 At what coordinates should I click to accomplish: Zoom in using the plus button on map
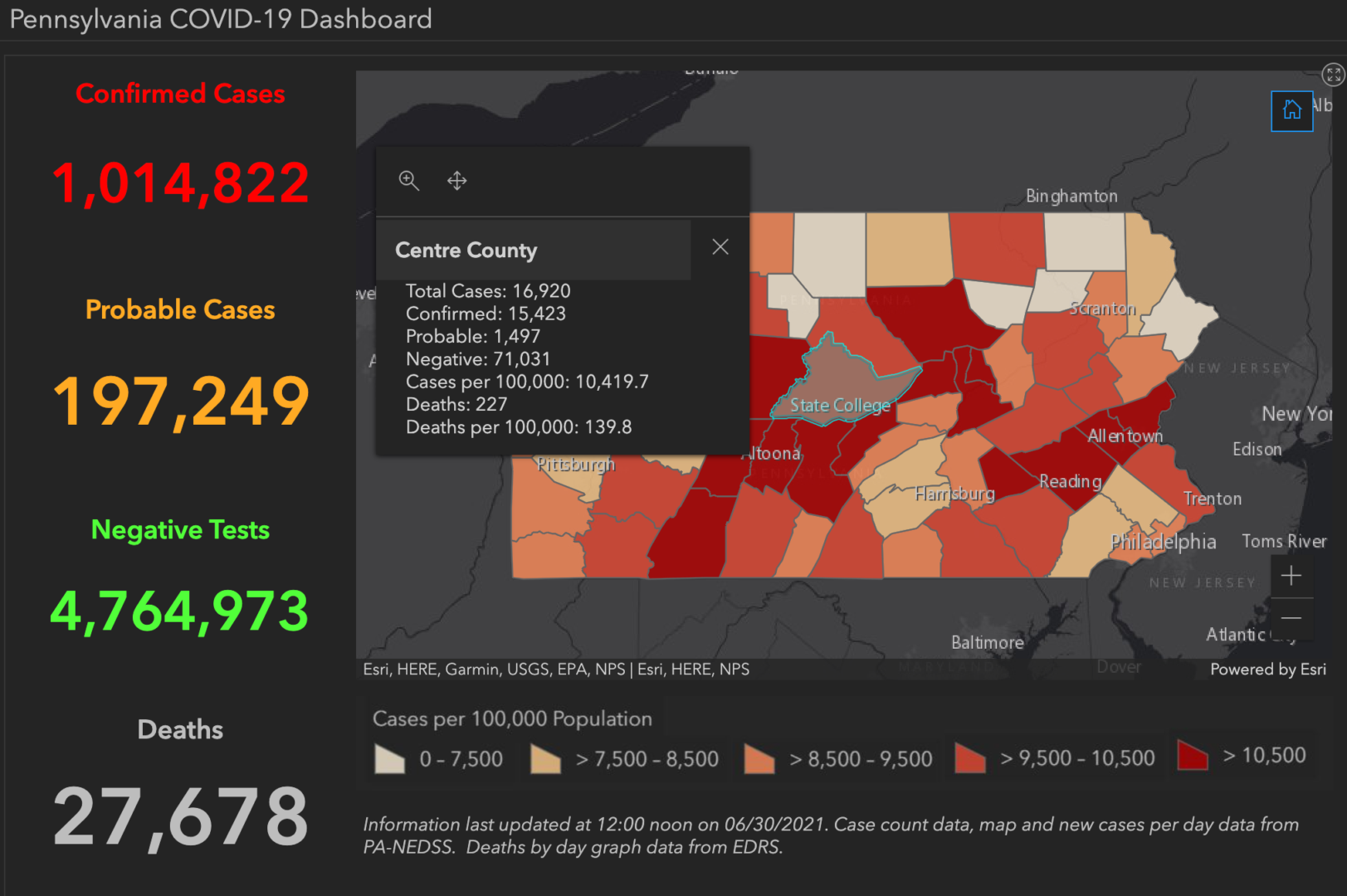coord(1291,575)
